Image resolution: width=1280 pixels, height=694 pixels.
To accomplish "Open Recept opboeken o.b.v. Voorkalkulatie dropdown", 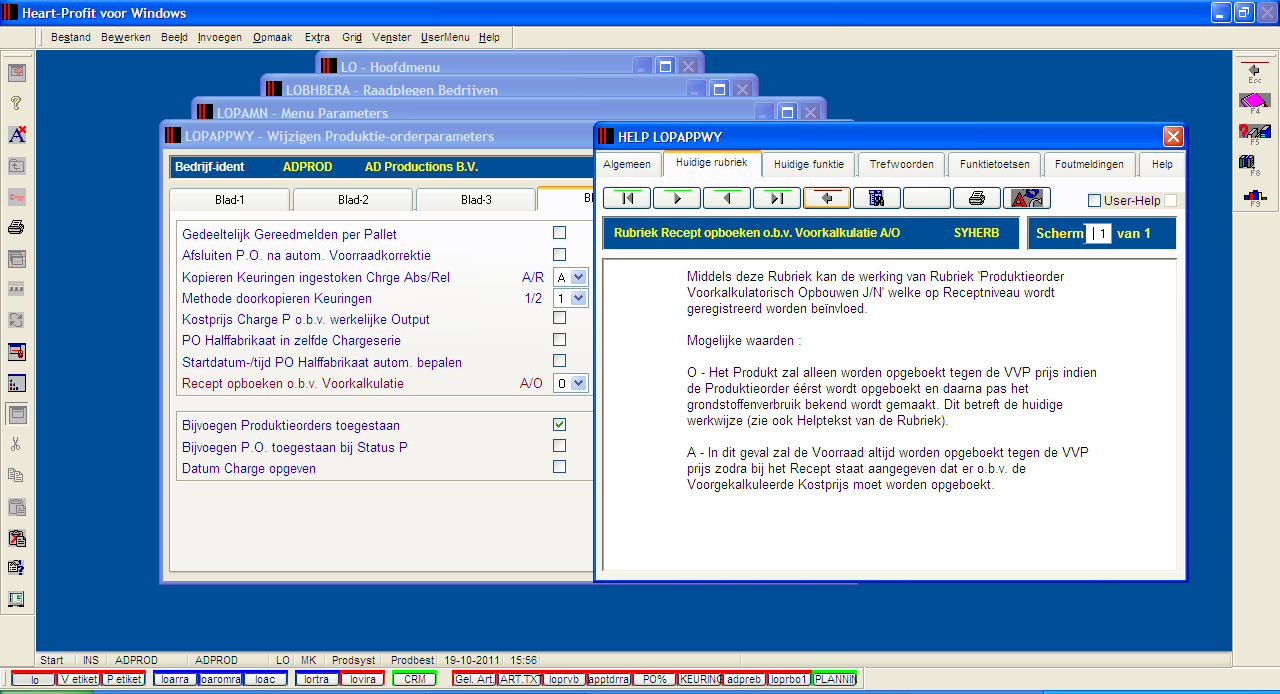I will (x=579, y=383).
